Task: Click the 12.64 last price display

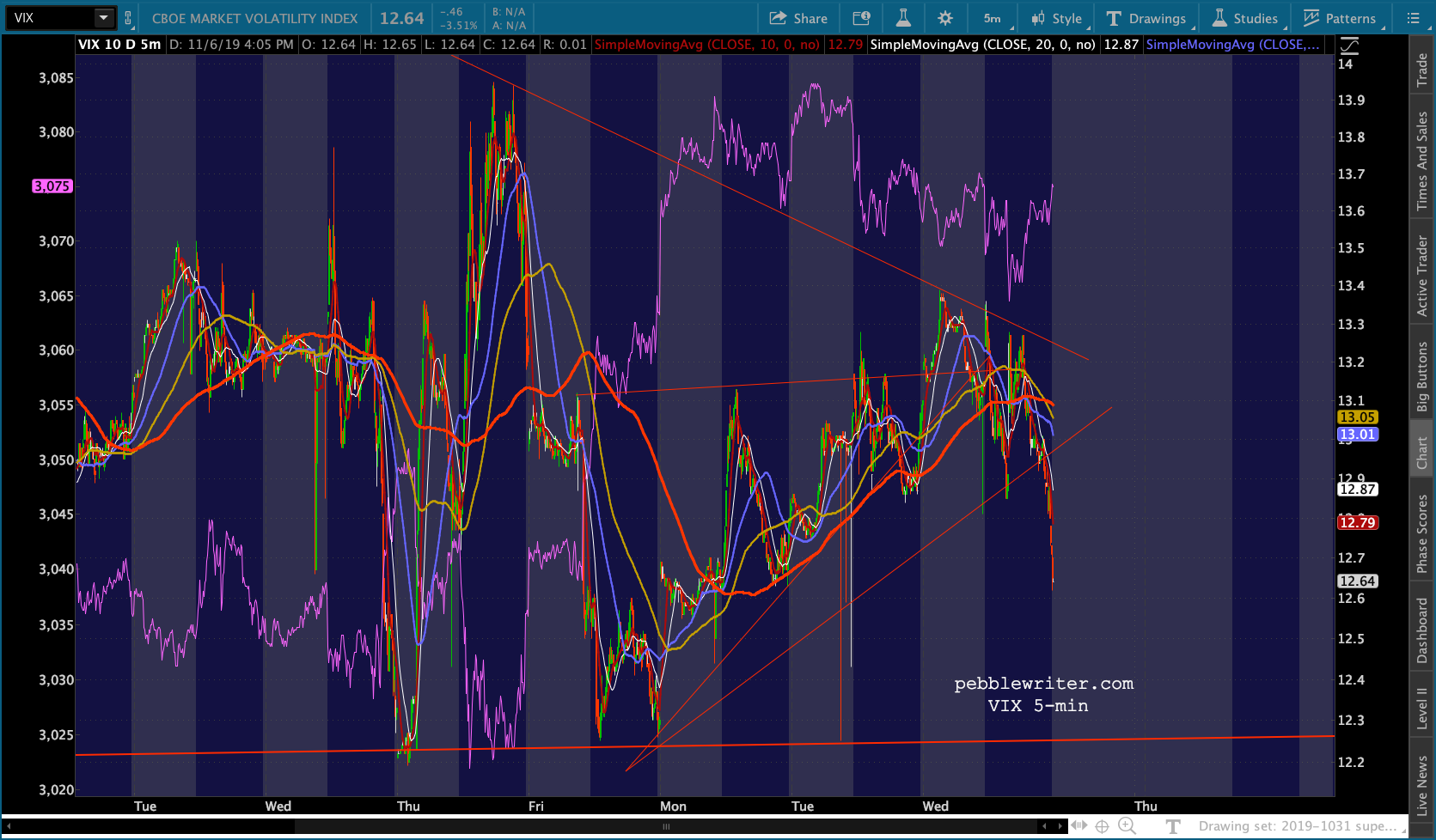Action: (402, 18)
